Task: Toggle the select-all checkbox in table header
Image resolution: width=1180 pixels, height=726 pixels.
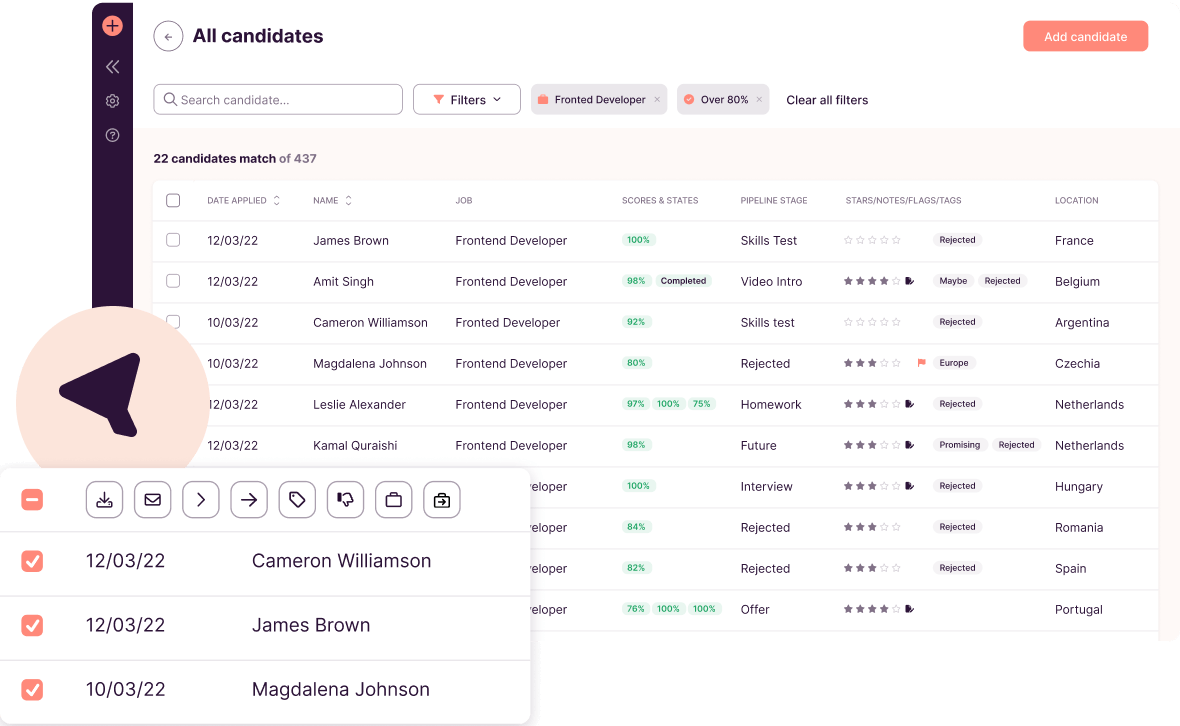Action: (173, 200)
